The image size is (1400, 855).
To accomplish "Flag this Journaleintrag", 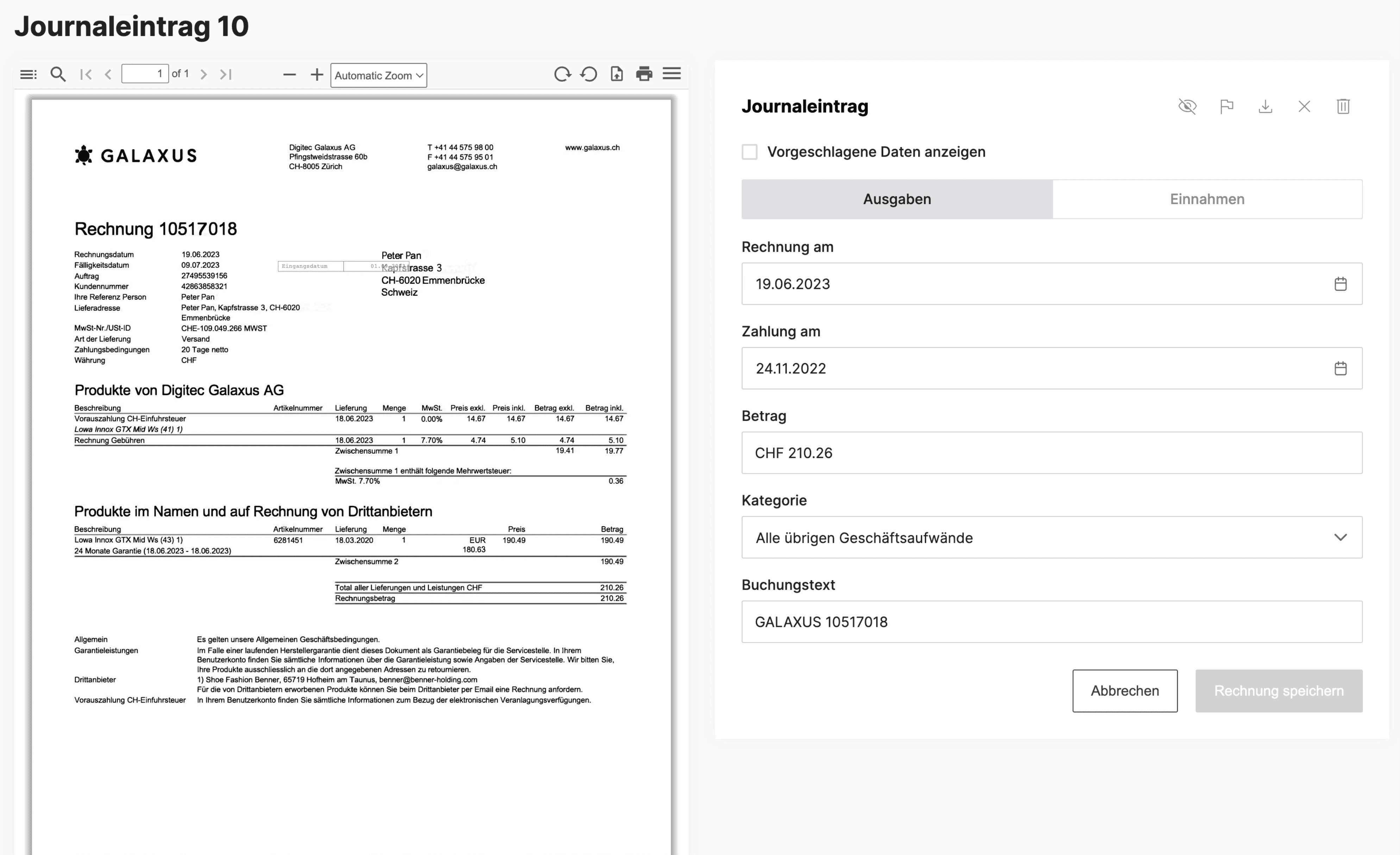I will click(1226, 106).
